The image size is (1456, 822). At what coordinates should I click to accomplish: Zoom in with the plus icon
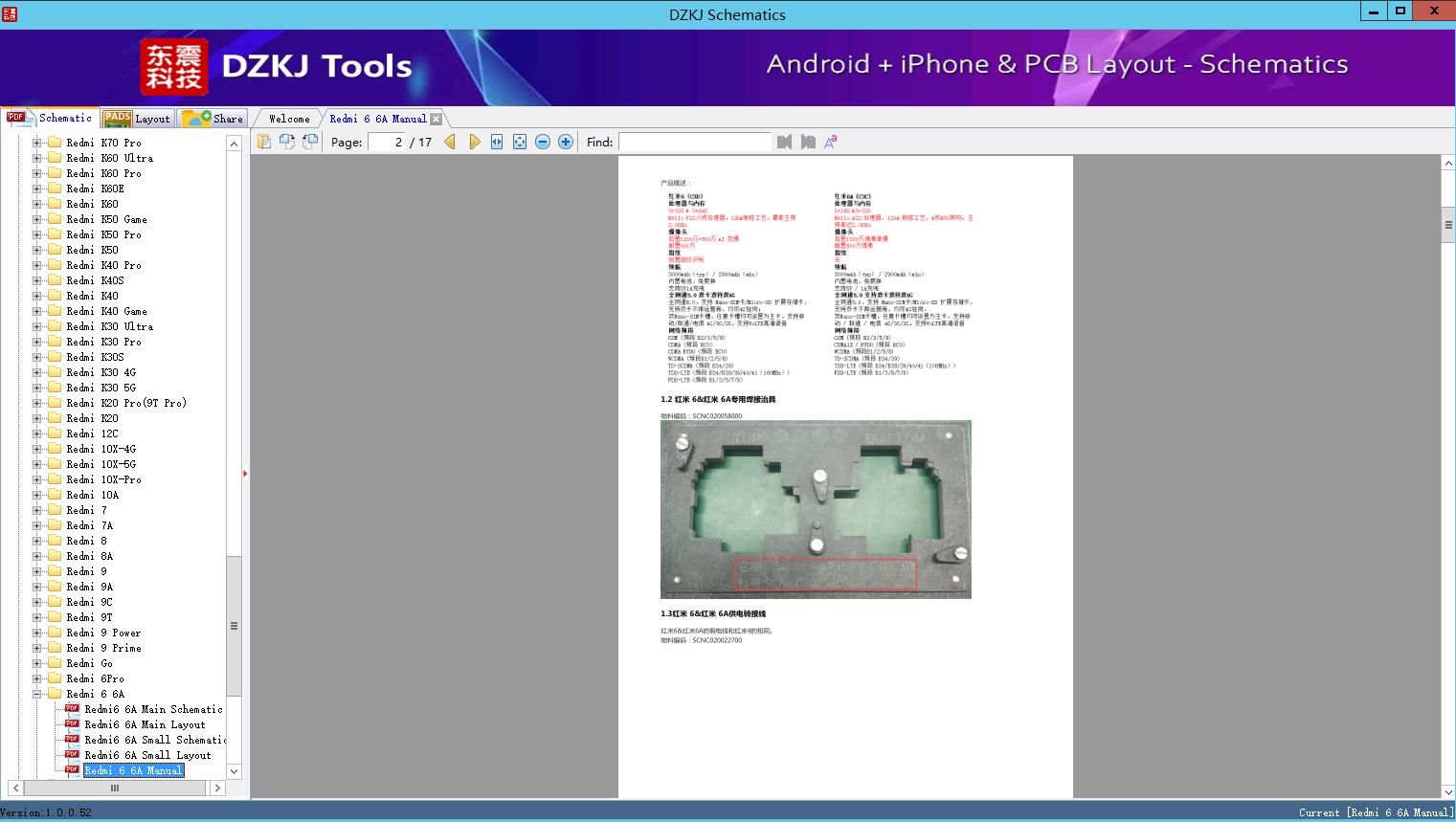[566, 142]
